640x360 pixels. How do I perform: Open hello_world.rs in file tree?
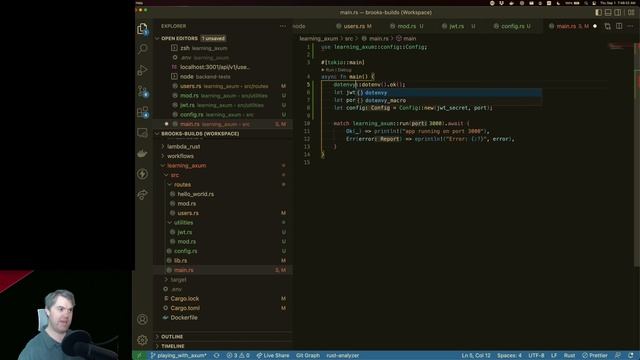(195, 194)
